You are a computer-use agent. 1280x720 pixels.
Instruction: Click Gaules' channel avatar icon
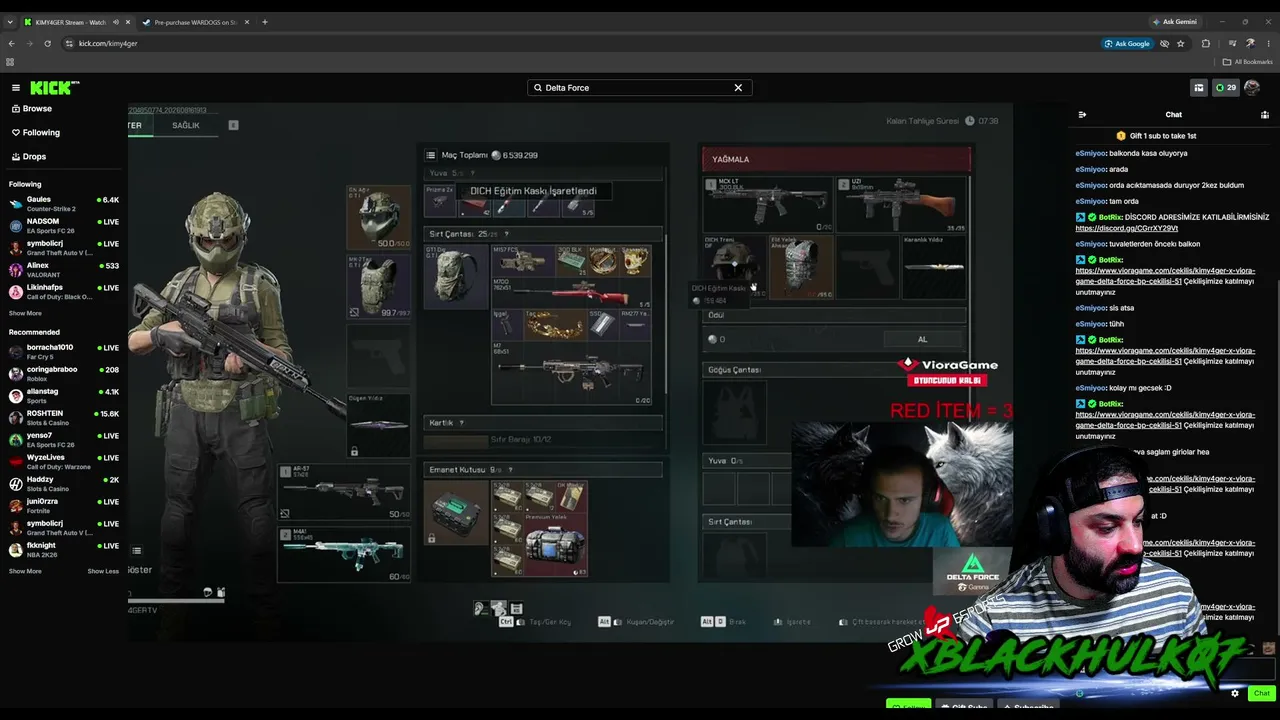16,204
